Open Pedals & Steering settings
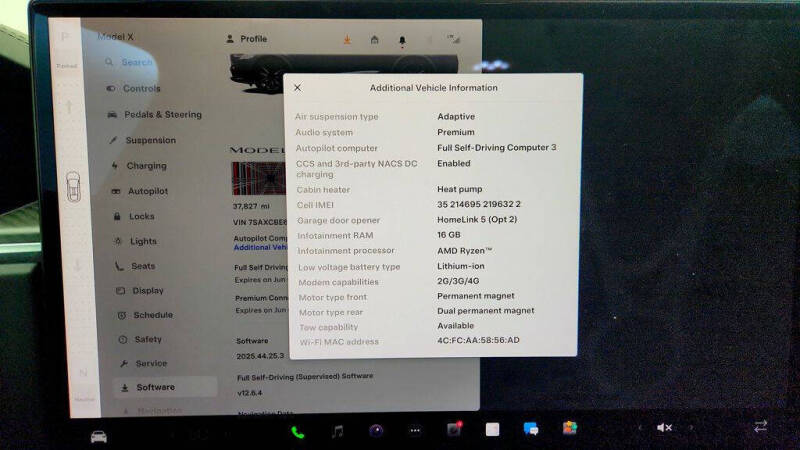This screenshot has height=450, width=800. tap(155, 114)
